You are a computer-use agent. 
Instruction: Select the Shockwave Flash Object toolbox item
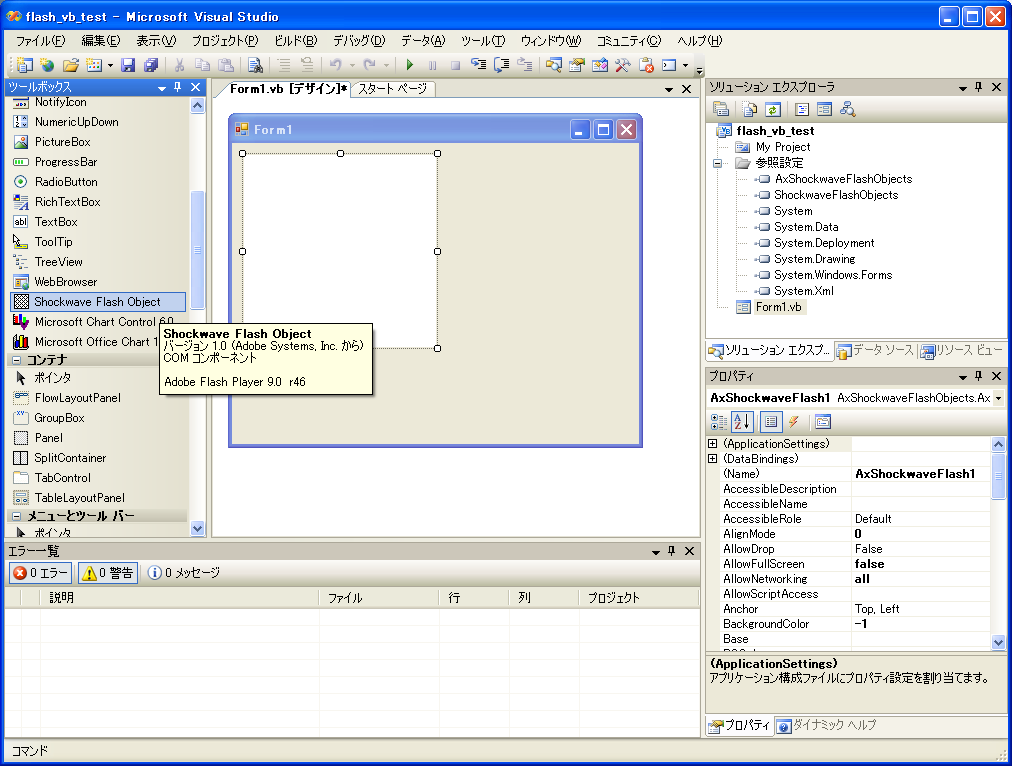click(x=98, y=301)
